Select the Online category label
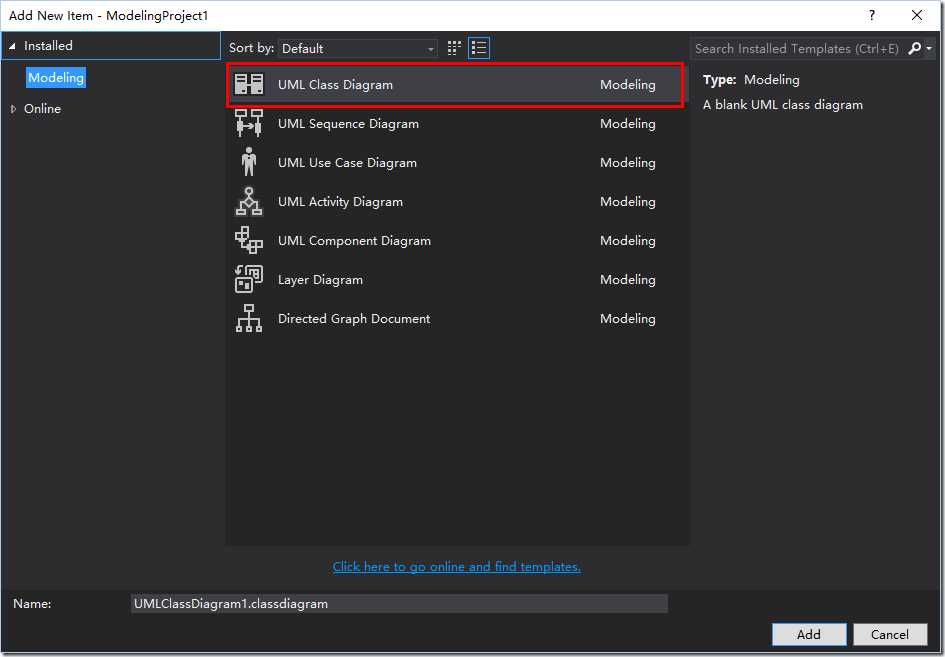 (x=42, y=109)
